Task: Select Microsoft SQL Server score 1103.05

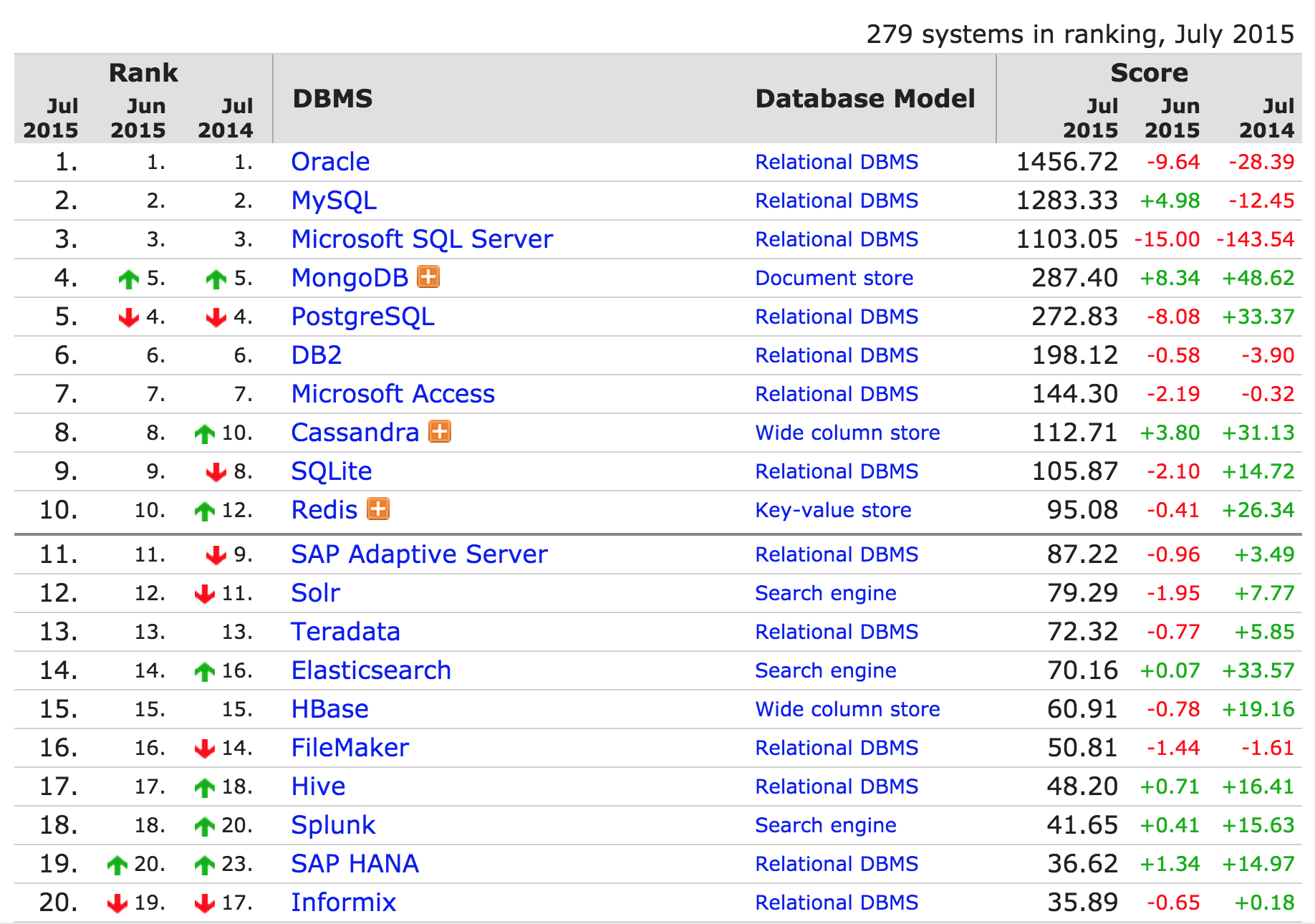Action: click(x=1066, y=239)
